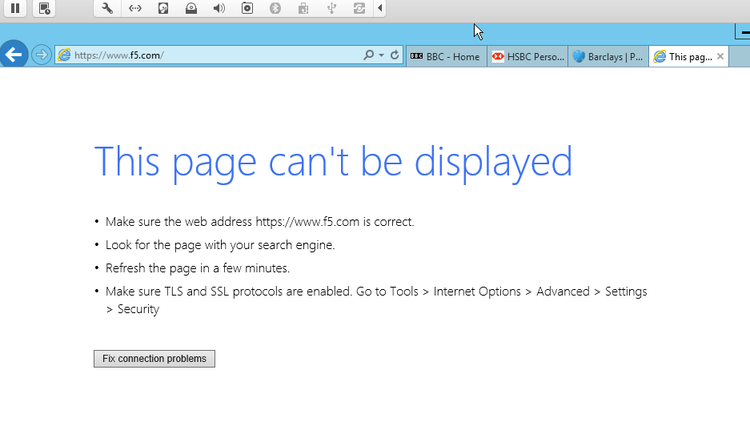The width and height of the screenshot is (750, 443).
Task: Close the This page tab
Action: [720, 56]
